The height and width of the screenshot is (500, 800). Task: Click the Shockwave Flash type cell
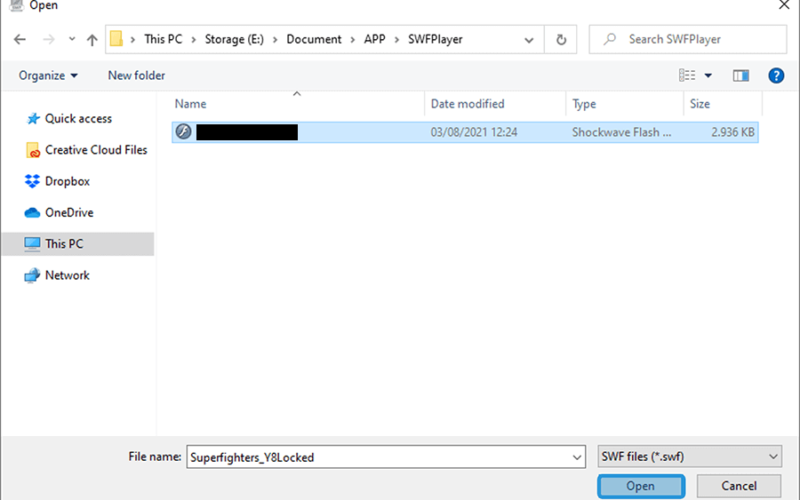[x=621, y=132]
